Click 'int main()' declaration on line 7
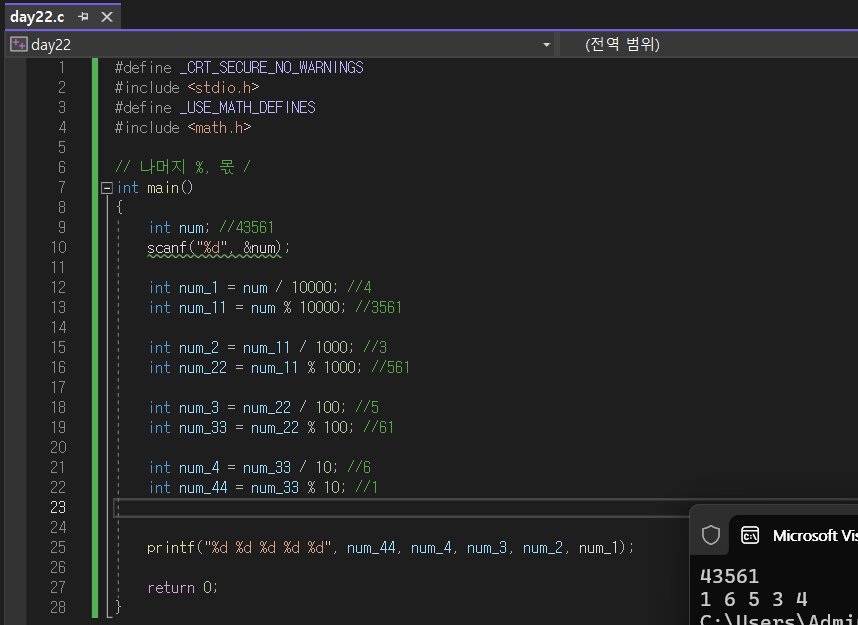 coord(155,188)
